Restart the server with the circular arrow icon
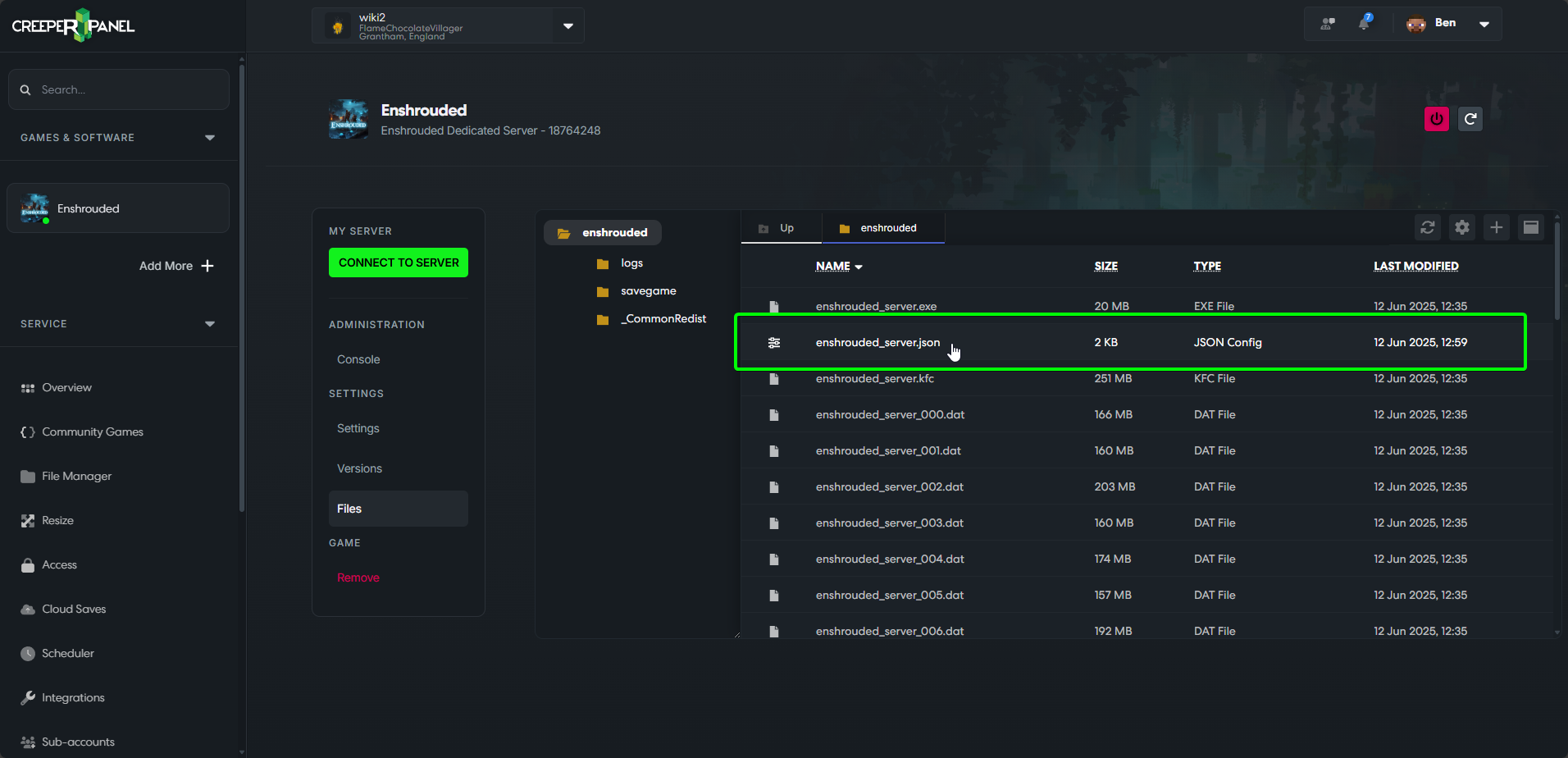Viewport: 1568px width, 758px height. [1470, 119]
